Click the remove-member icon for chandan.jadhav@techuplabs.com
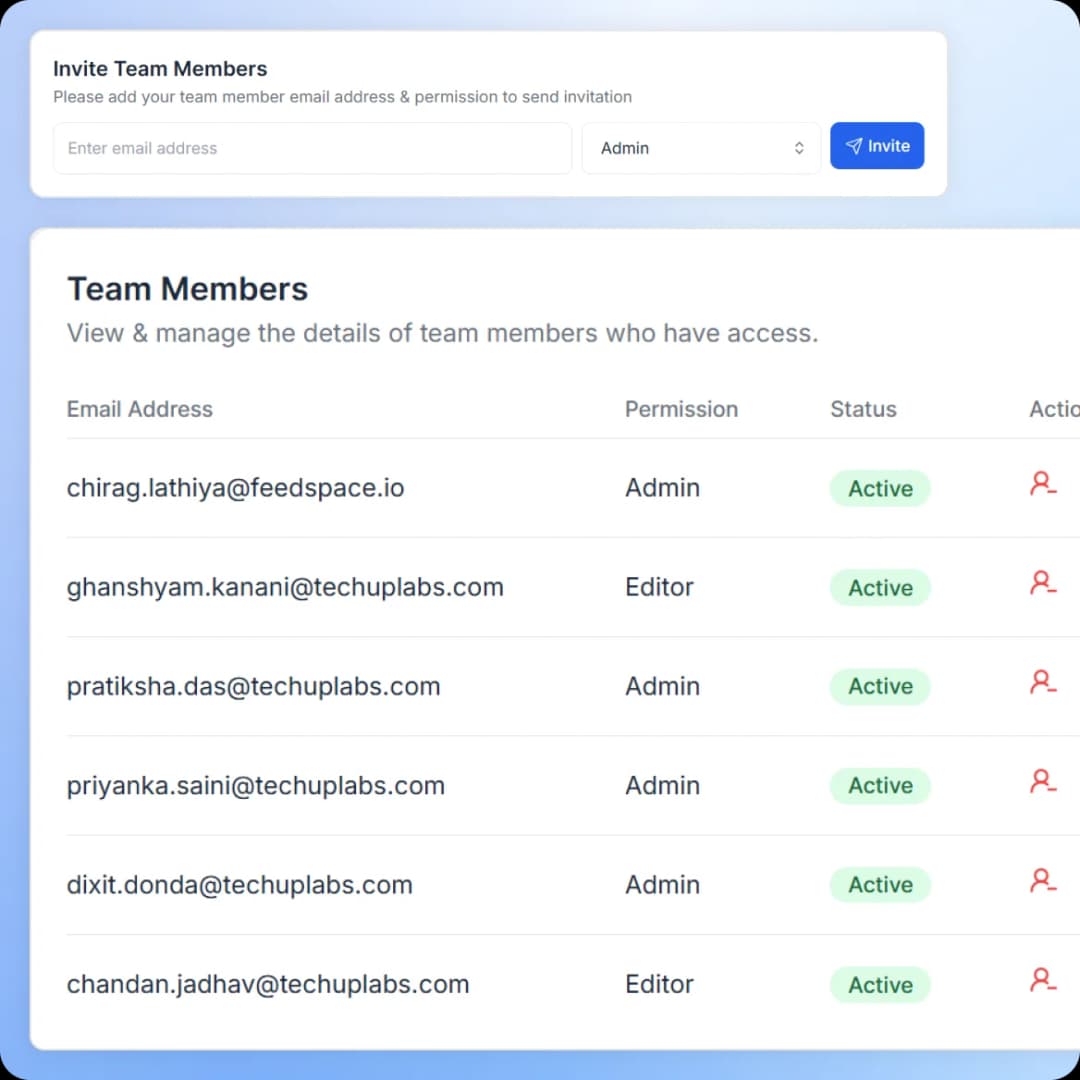 click(1042, 980)
